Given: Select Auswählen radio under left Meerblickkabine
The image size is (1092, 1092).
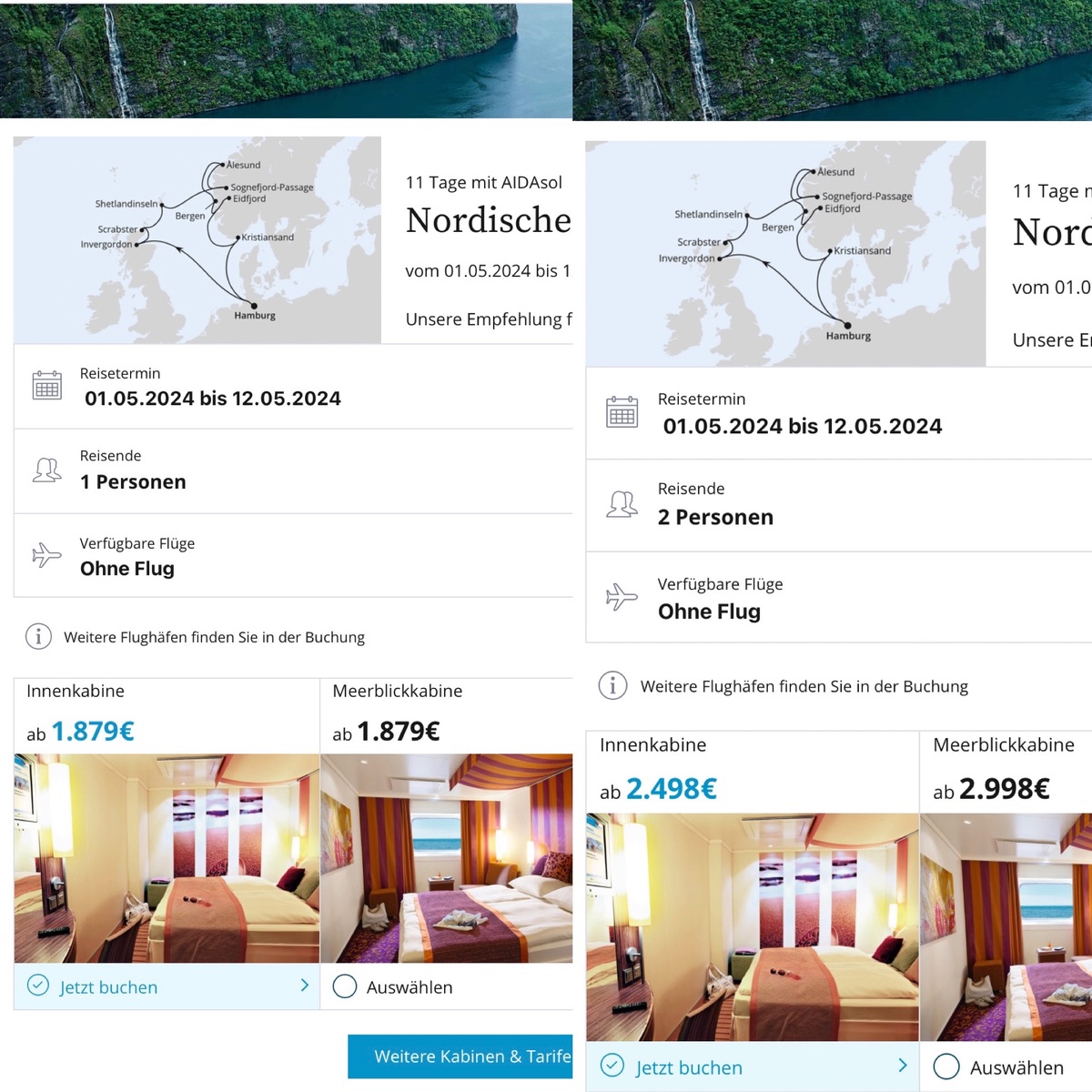Looking at the screenshot, I should tap(345, 986).
